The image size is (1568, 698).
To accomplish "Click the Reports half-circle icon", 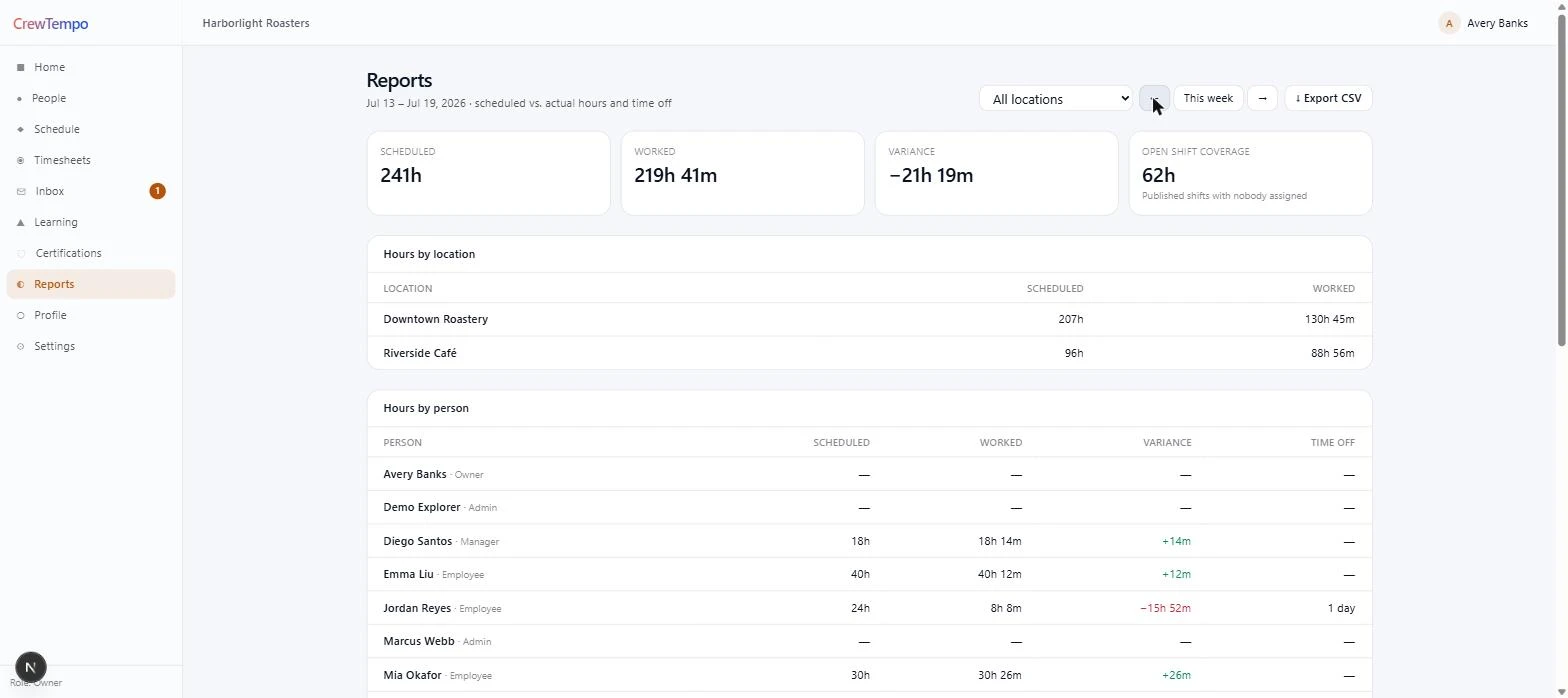I will point(21,284).
